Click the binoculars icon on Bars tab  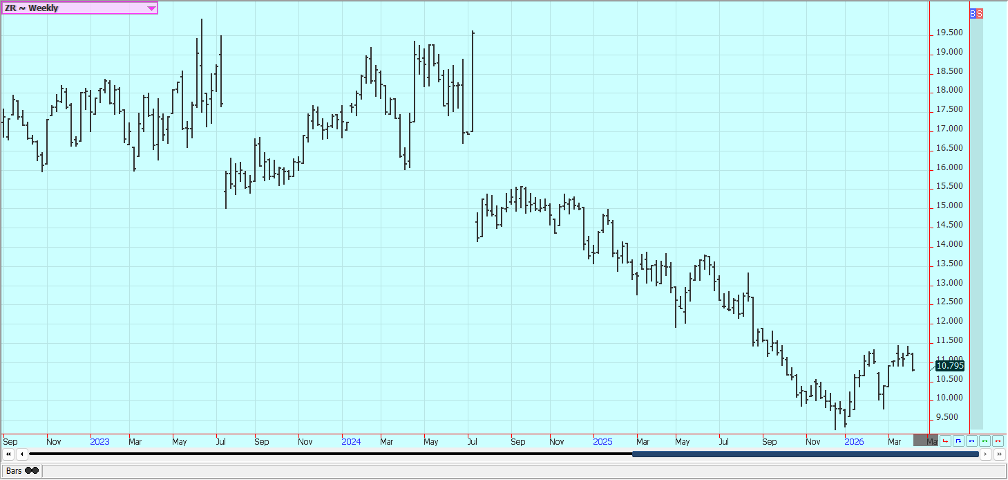pyautogui.click(x=32, y=469)
